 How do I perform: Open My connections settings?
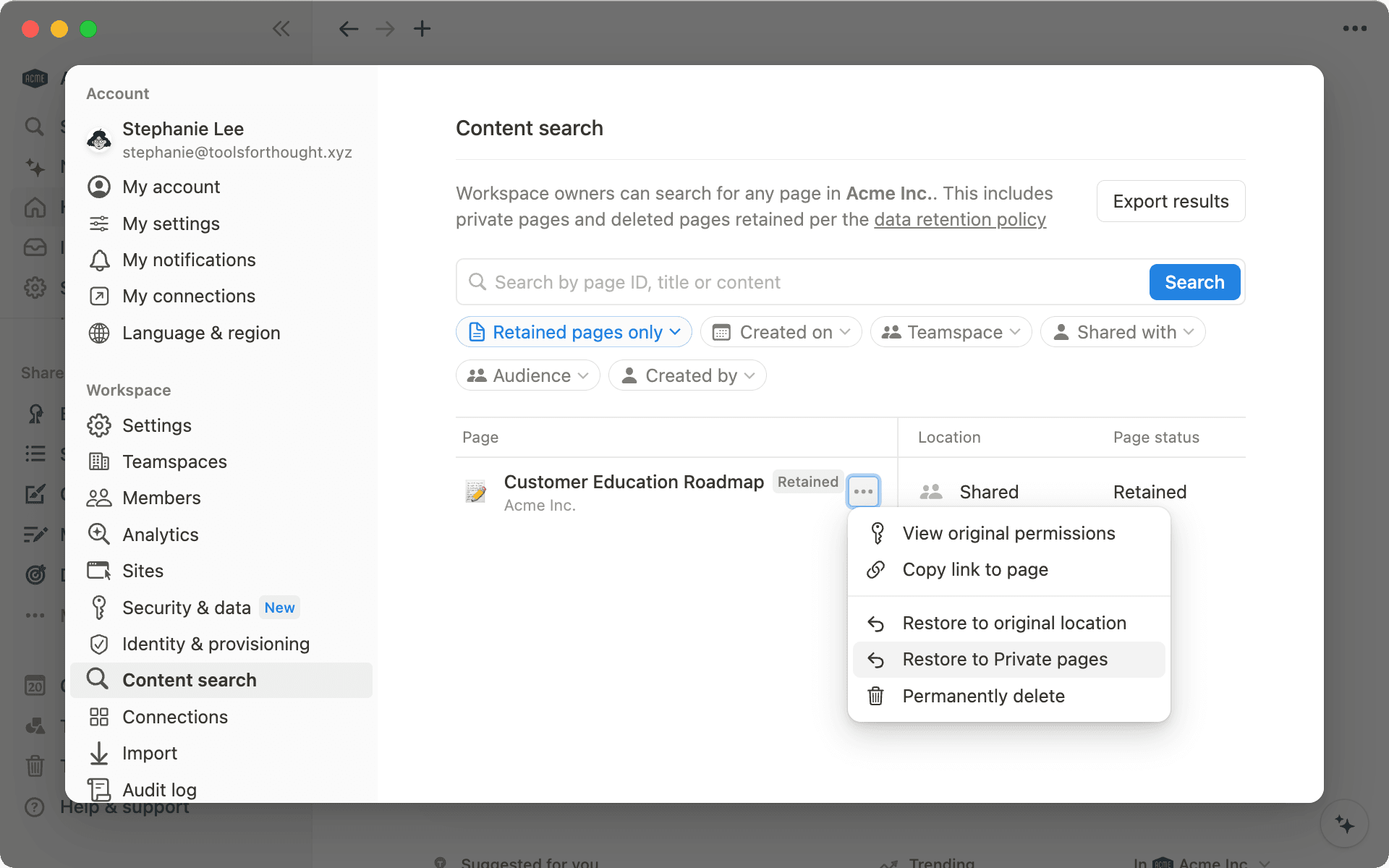click(x=188, y=296)
